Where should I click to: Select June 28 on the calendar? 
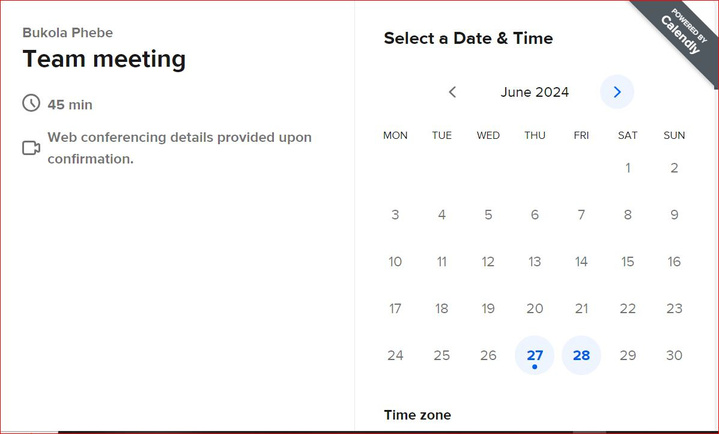point(581,355)
